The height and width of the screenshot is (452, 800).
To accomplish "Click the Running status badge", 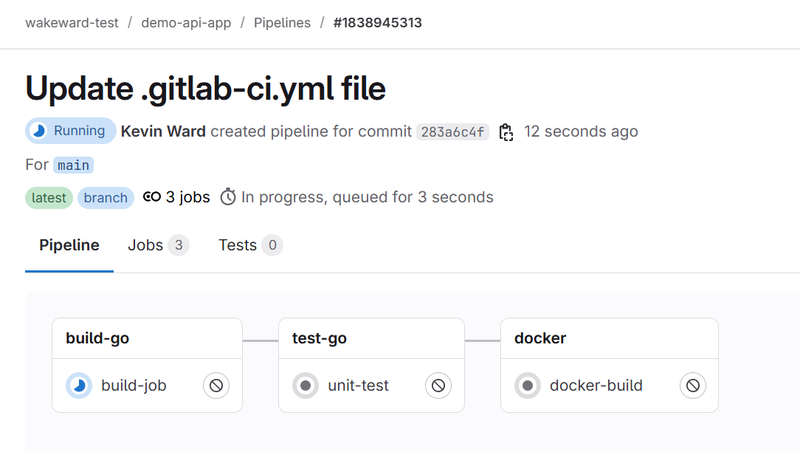I will (x=68, y=131).
